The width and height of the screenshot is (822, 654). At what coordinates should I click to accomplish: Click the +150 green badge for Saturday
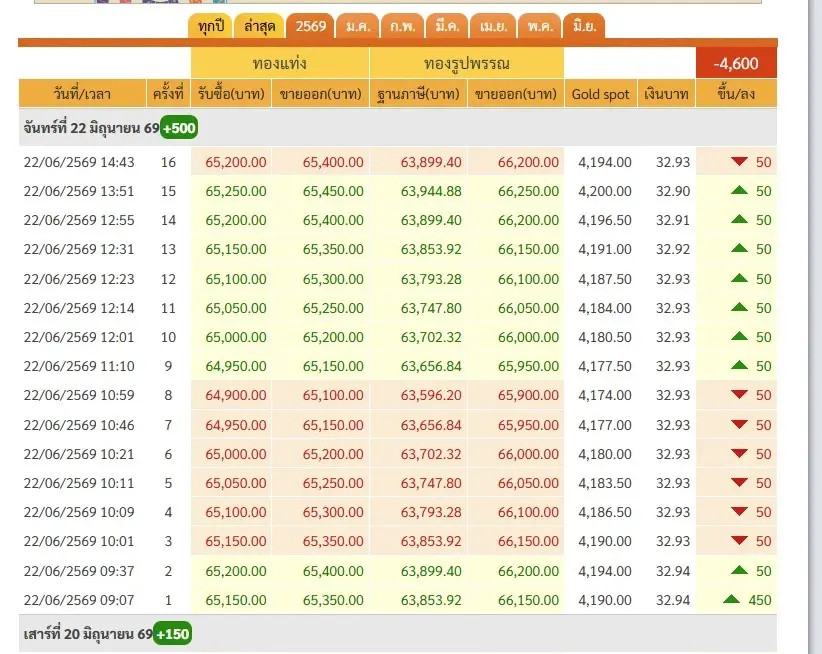coord(172,634)
